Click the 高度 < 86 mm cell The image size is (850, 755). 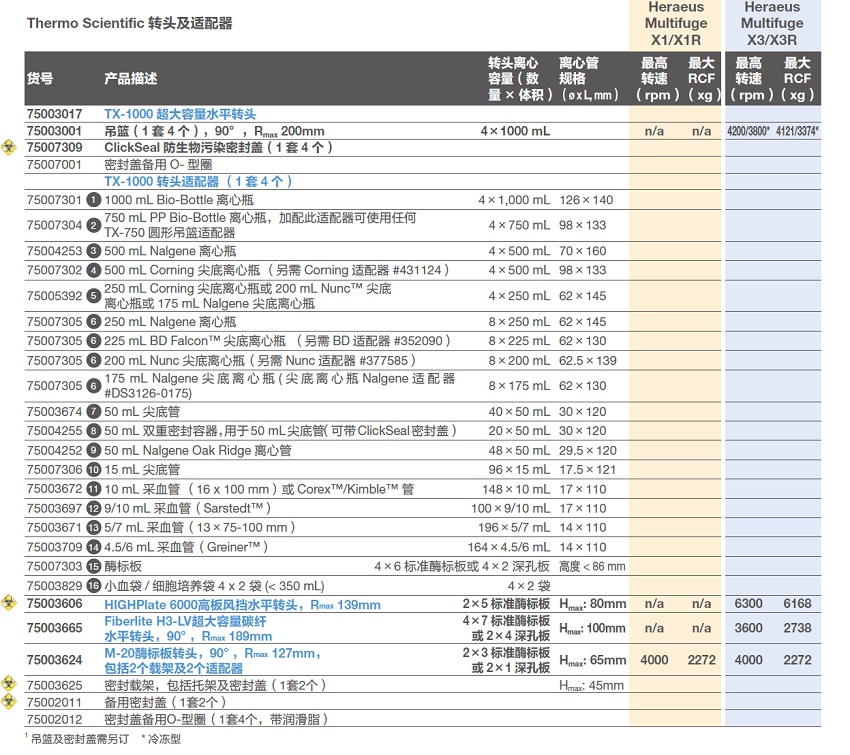point(592,566)
